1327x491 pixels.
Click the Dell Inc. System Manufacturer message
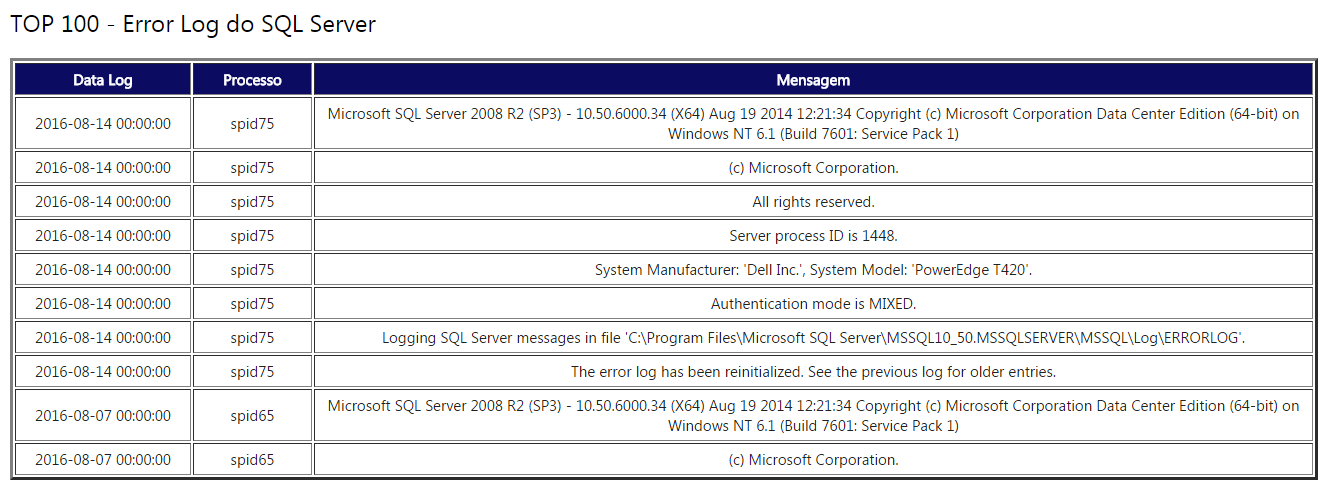(813, 270)
